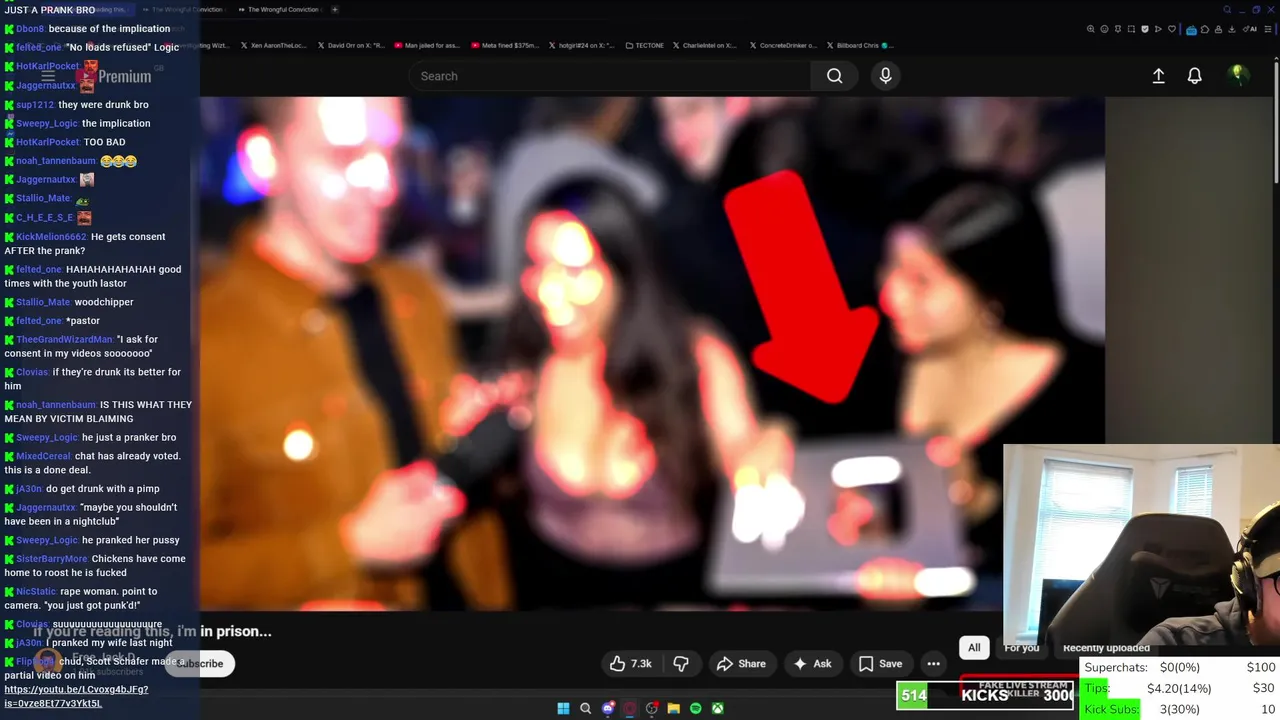Click the TheeGrandWizardMan chat username
Viewport: 1280px width, 720px height.
[x=64, y=340]
